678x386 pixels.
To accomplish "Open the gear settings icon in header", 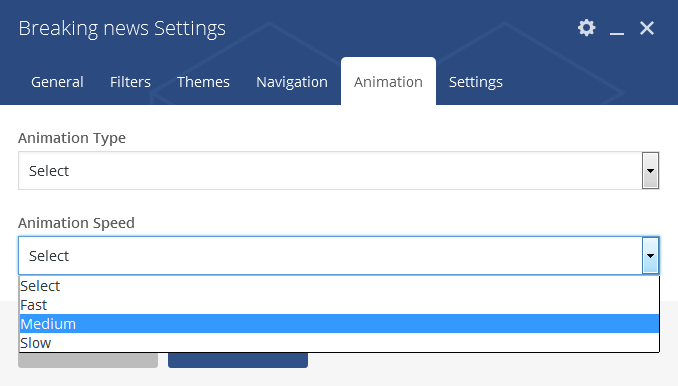I will click(x=586, y=28).
